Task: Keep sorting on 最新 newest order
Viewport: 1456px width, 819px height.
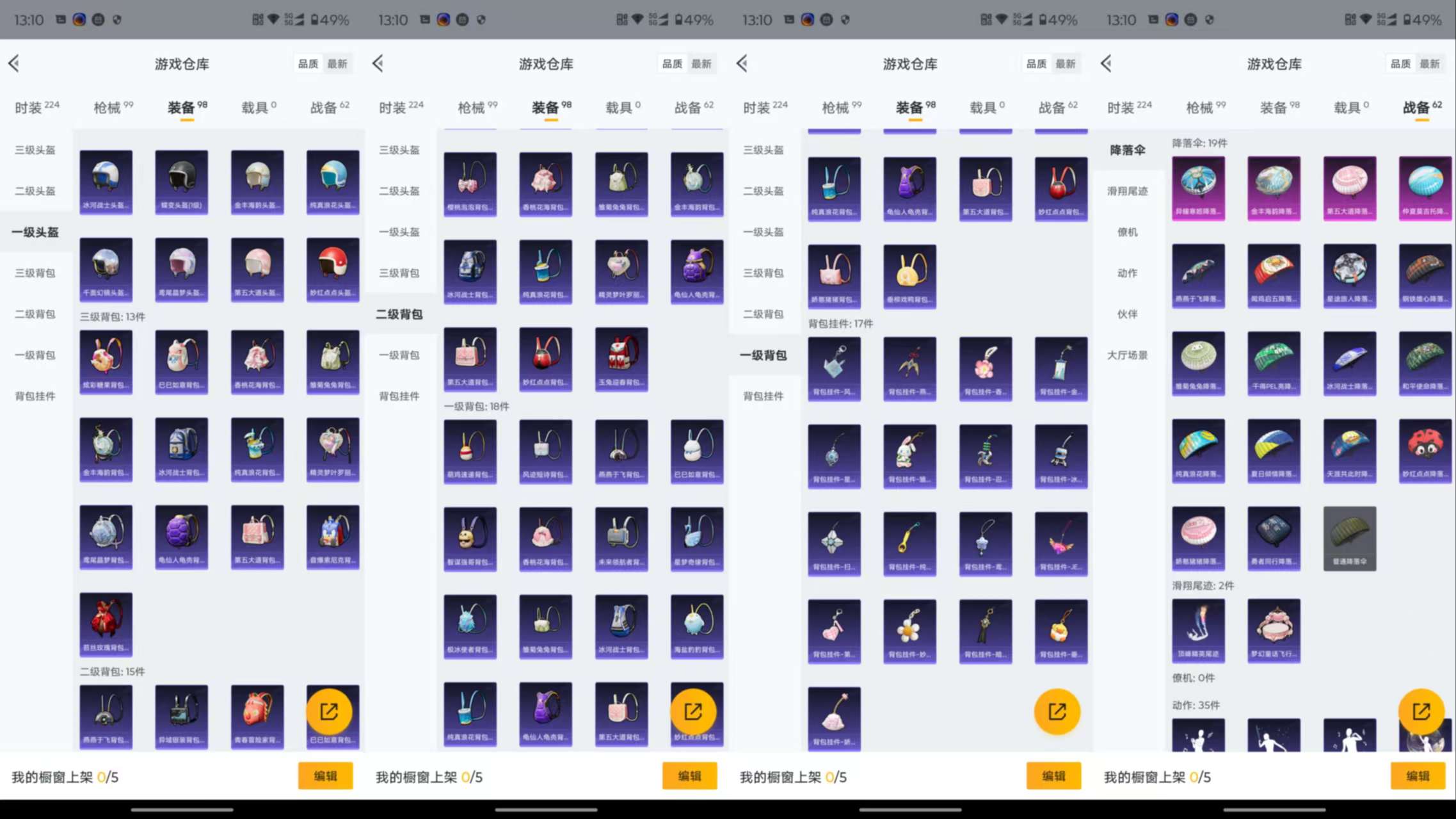Action: point(338,63)
